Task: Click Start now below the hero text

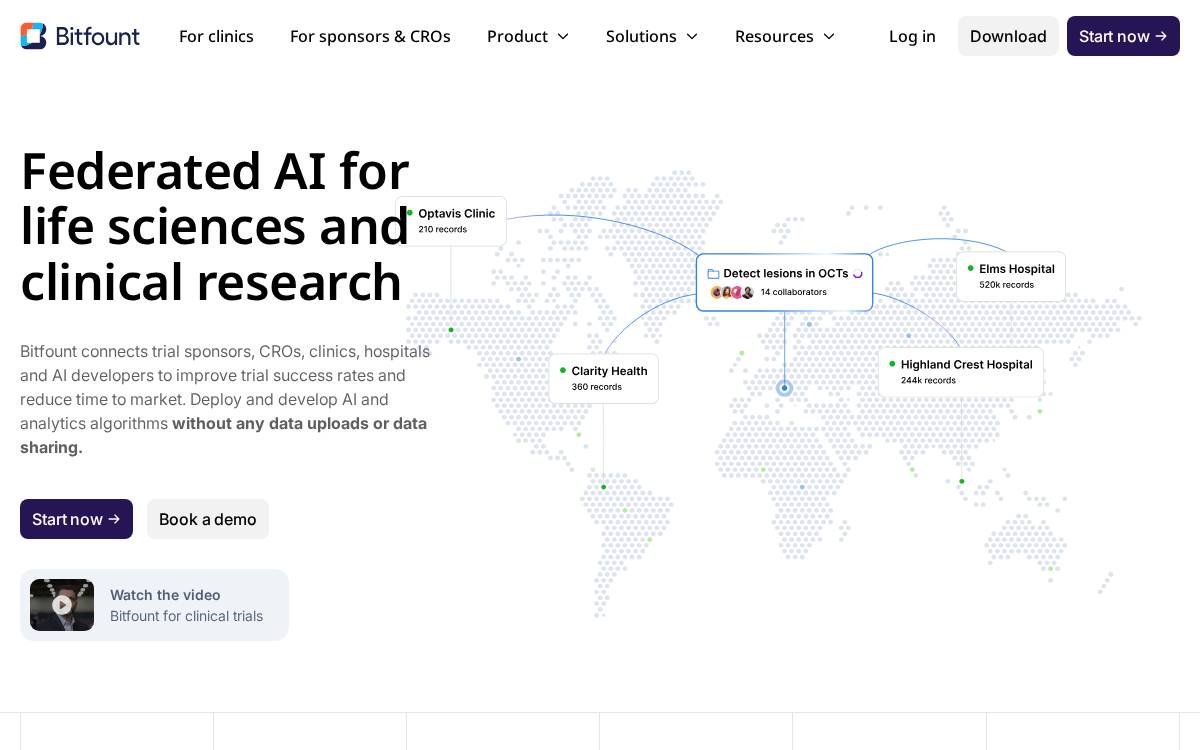Action: click(x=76, y=519)
